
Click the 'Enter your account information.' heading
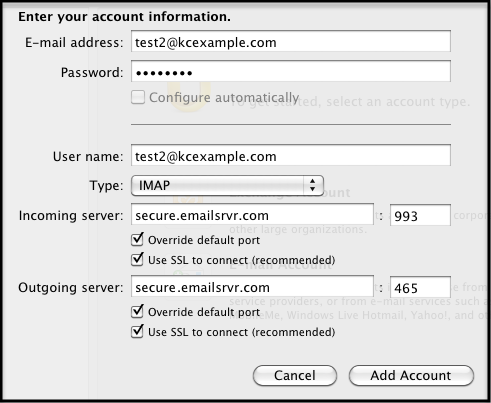point(124,17)
